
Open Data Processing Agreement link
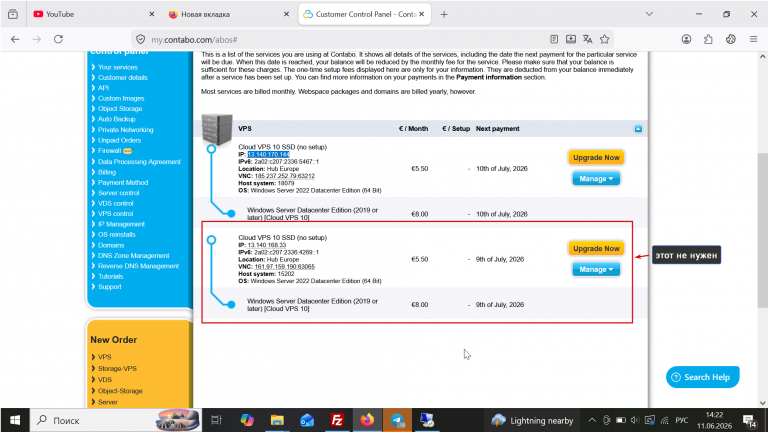(x=139, y=162)
